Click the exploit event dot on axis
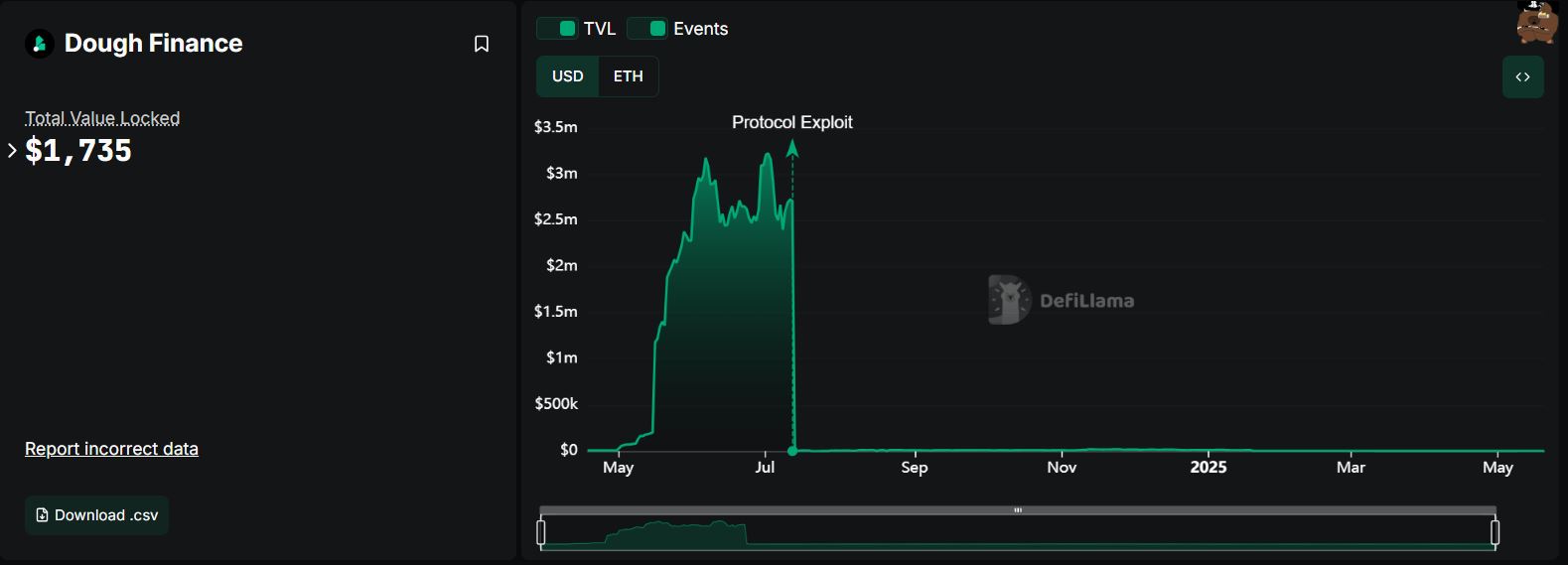The height and width of the screenshot is (565, 1568). point(792,451)
